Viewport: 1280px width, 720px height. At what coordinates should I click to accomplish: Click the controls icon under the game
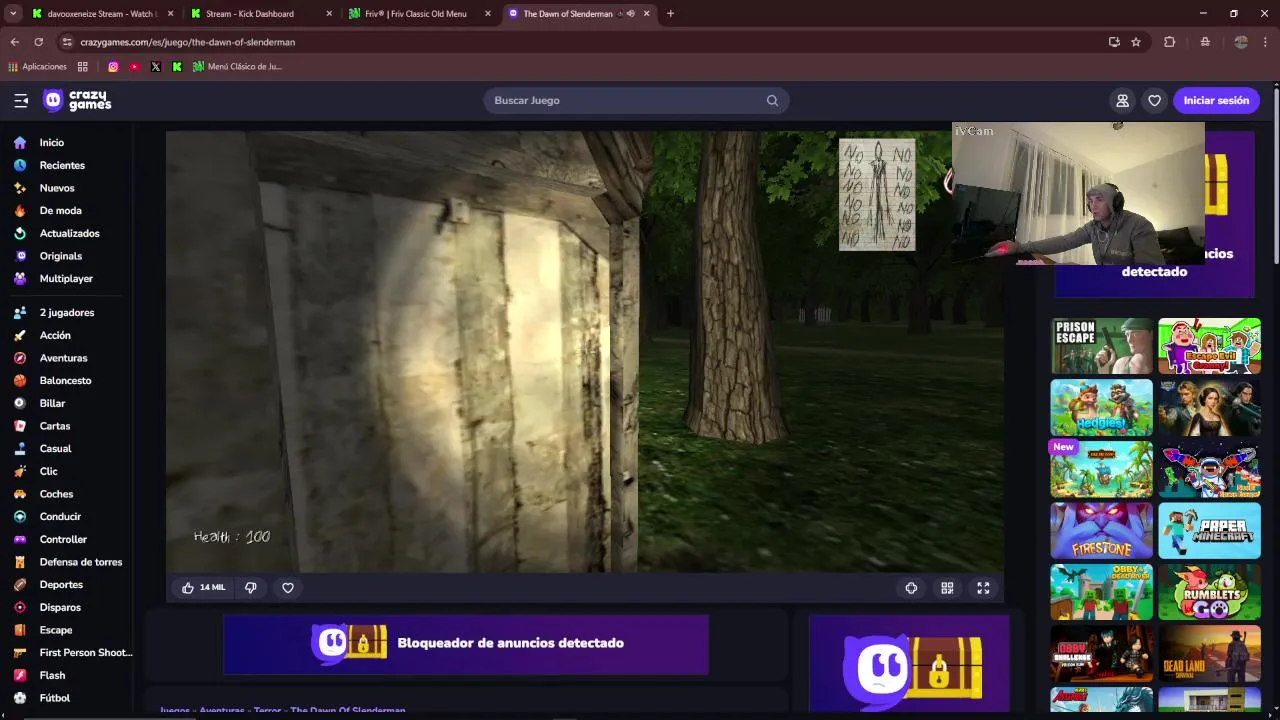point(911,588)
